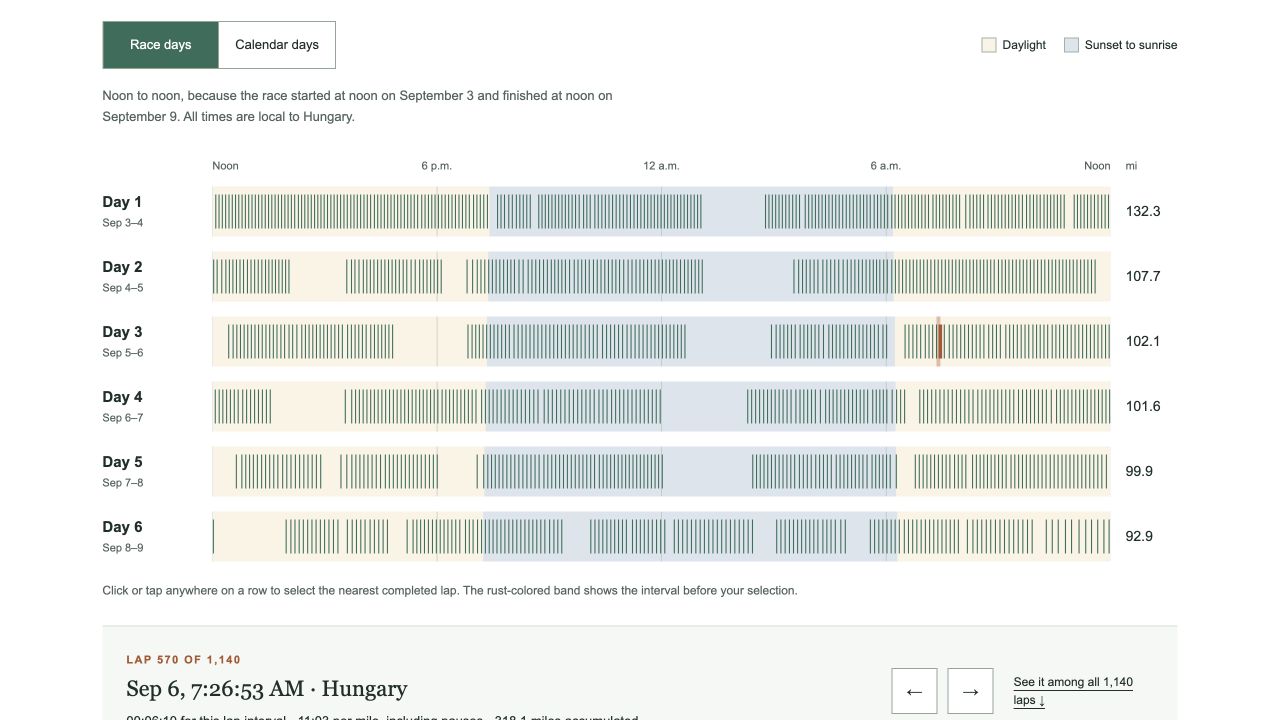
Task: Click the 101.6 miles value for Day 4
Action: pyautogui.click(x=1143, y=406)
